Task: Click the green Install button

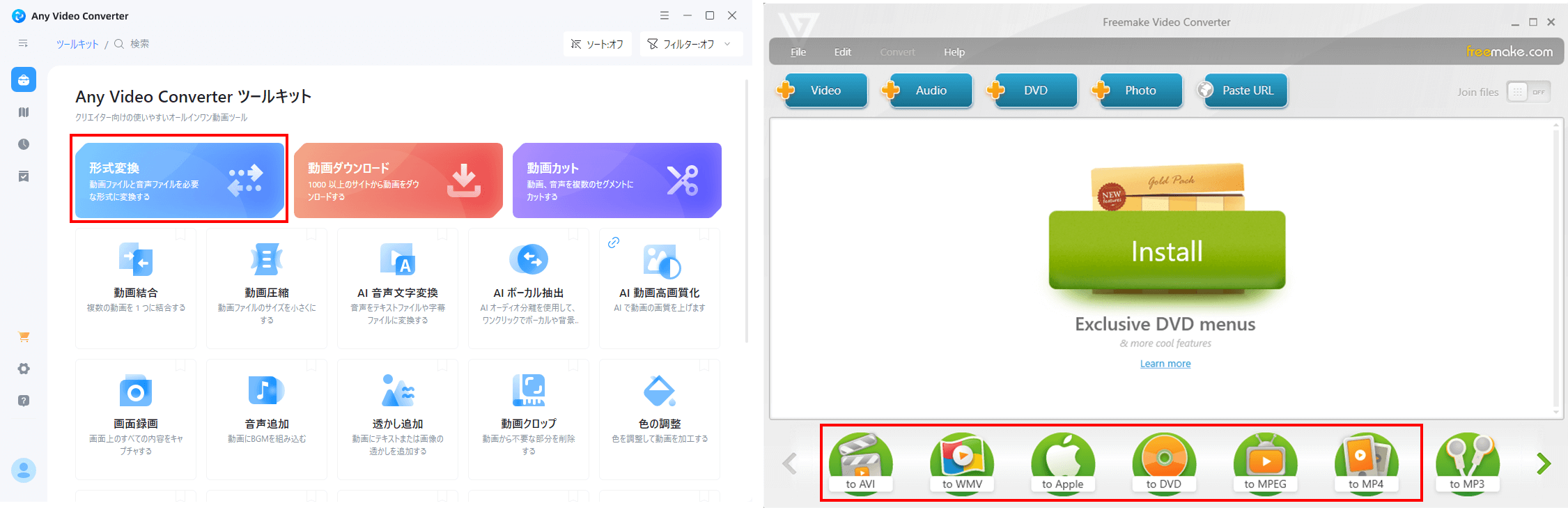Action: [x=1167, y=250]
